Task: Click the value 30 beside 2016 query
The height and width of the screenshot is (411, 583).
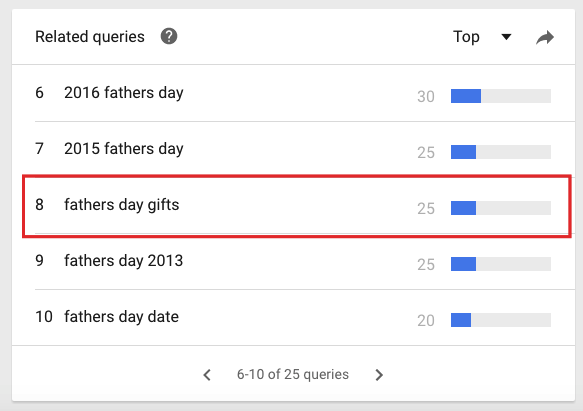Action: coord(426,97)
